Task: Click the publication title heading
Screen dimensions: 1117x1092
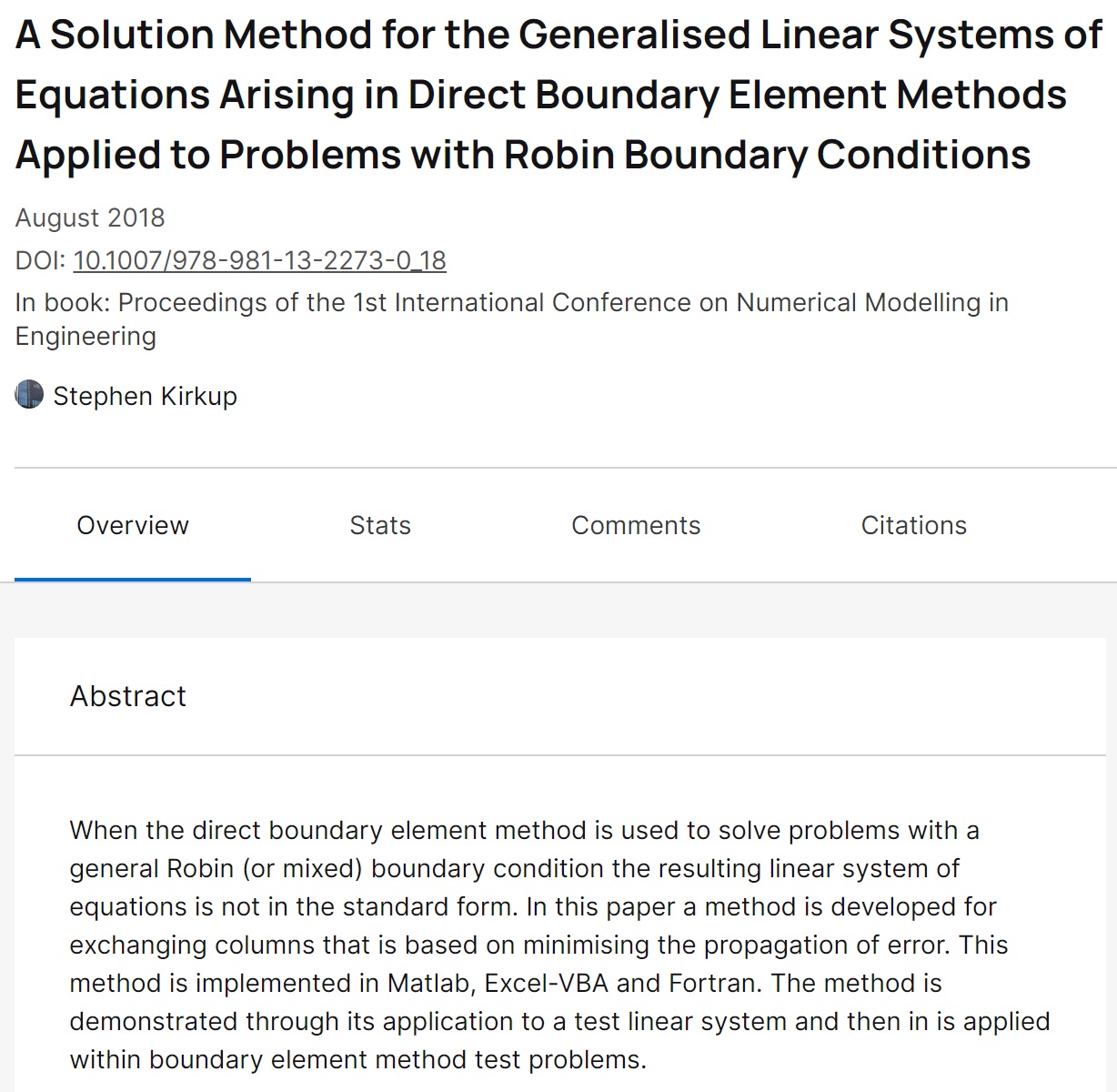Action: (558, 95)
